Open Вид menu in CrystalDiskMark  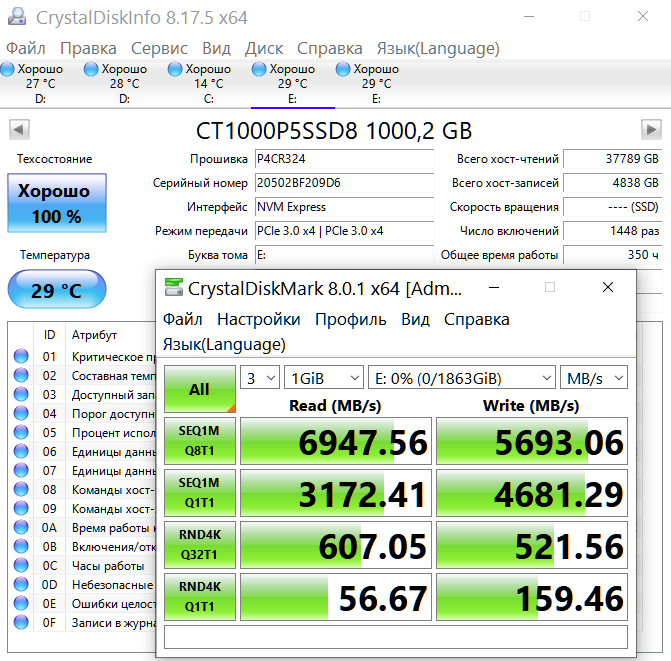415,319
